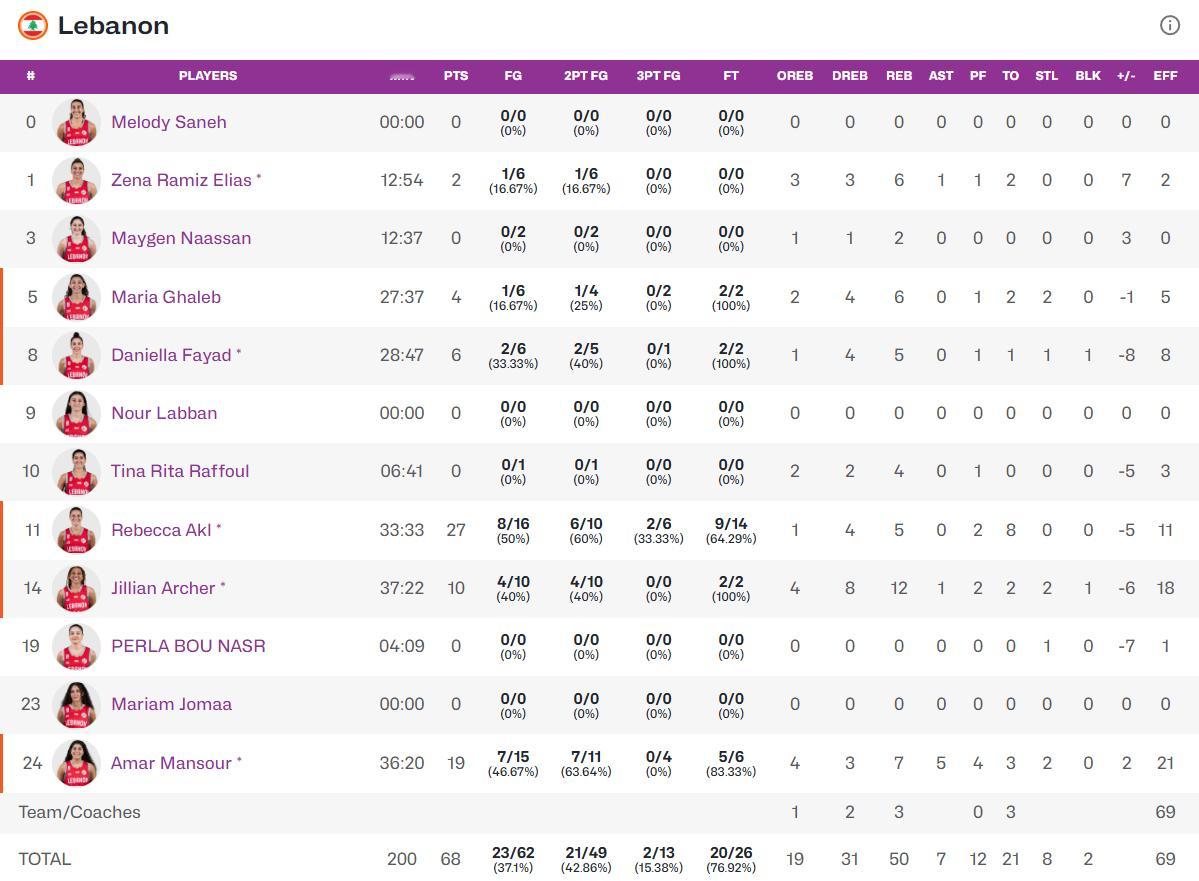The width and height of the screenshot is (1199, 881).
Task: Open Melody Saneh's player photo
Action: [76, 122]
